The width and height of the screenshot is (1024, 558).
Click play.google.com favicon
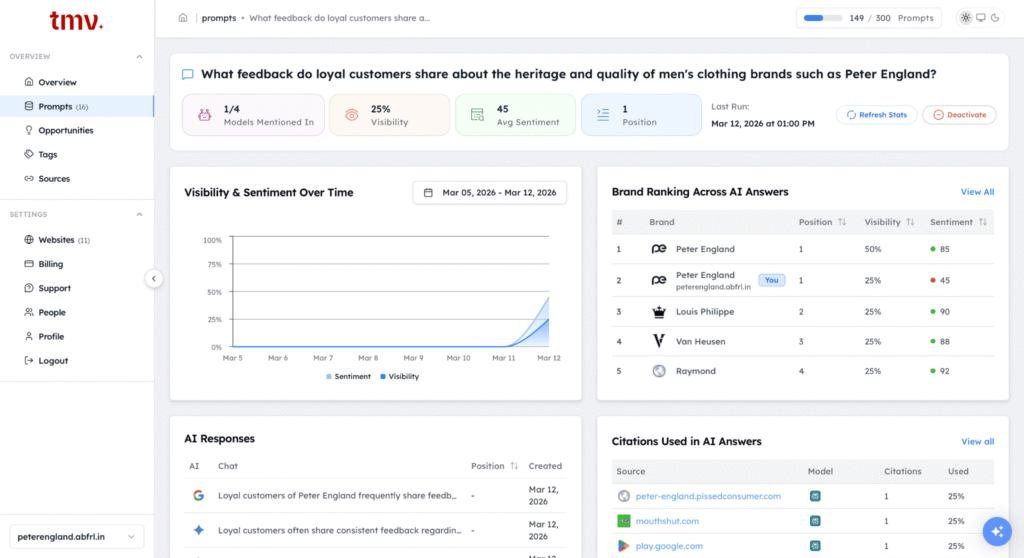coord(624,546)
